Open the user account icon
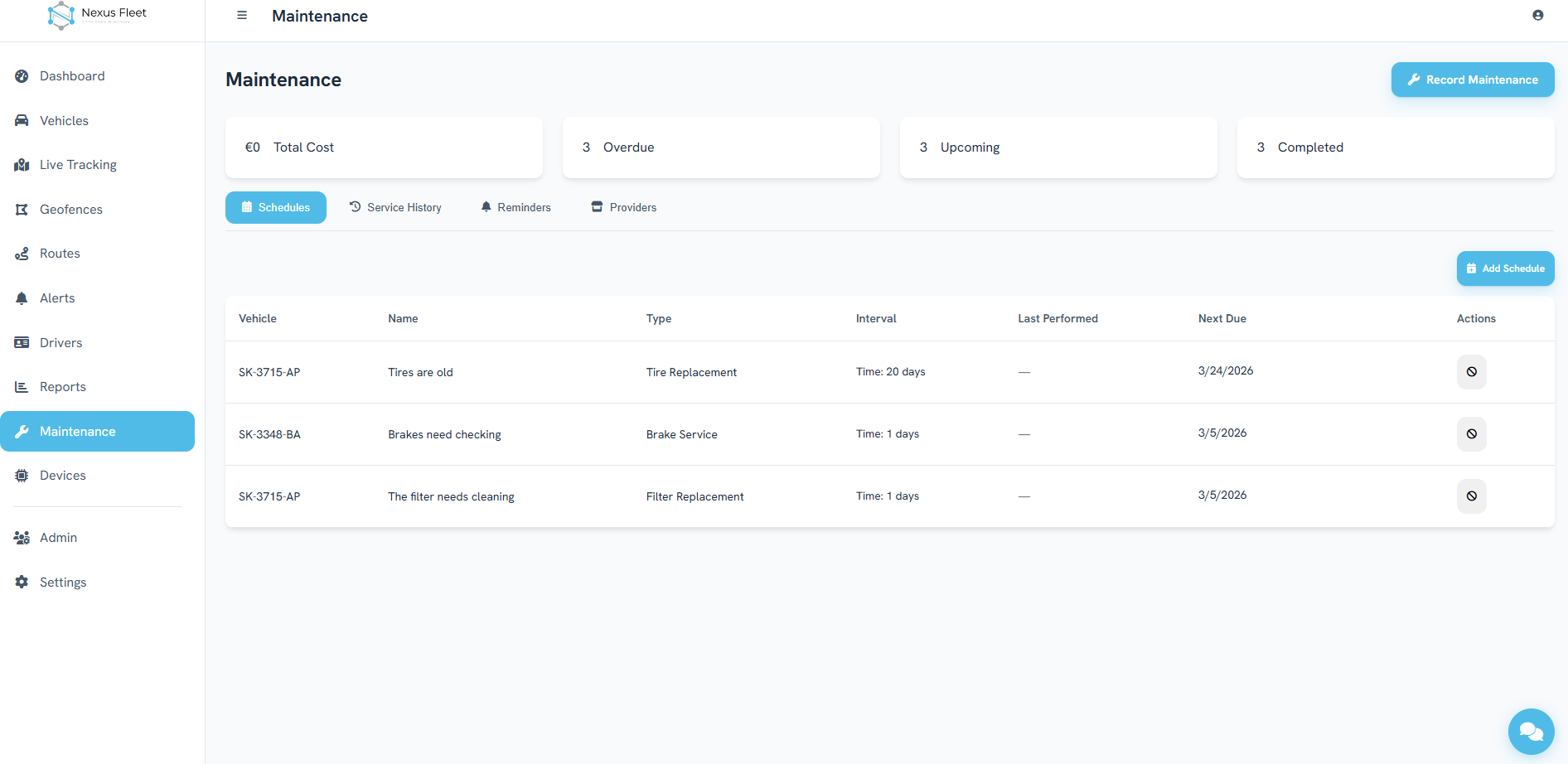 coord(1537,15)
